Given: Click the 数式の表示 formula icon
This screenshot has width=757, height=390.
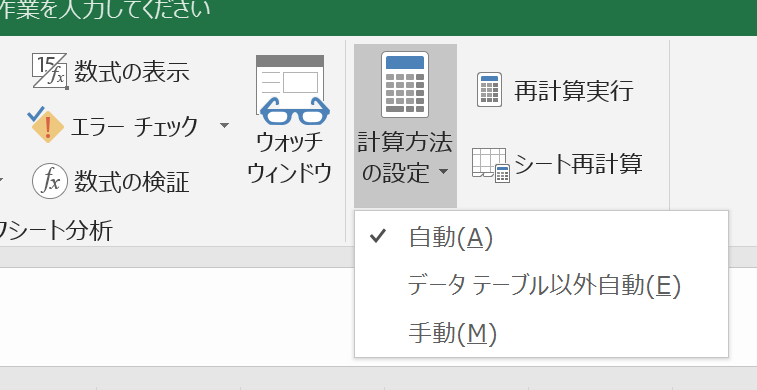Looking at the screenshot, I should tap(50, 71).
